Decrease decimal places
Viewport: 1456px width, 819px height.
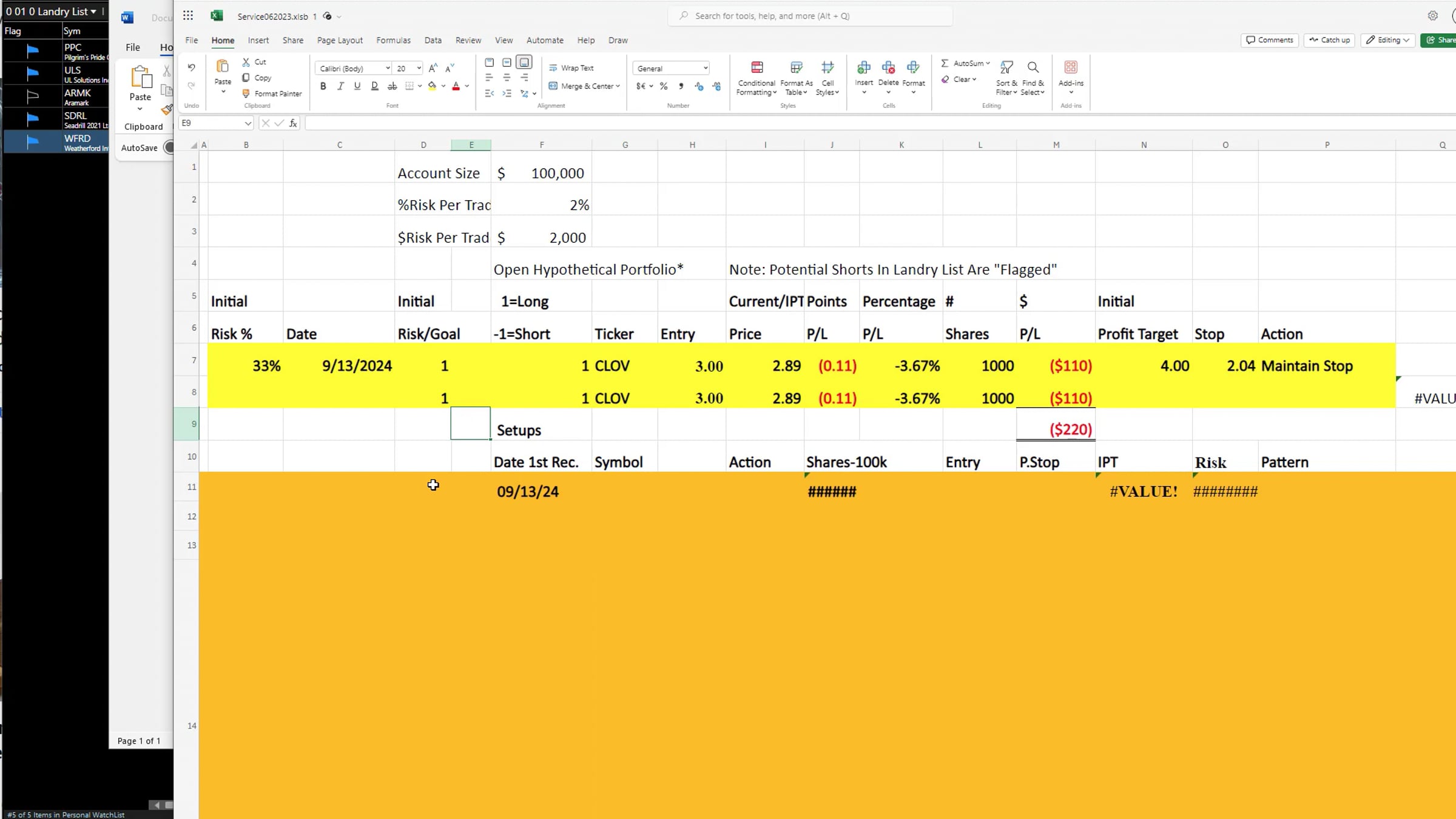716,86
